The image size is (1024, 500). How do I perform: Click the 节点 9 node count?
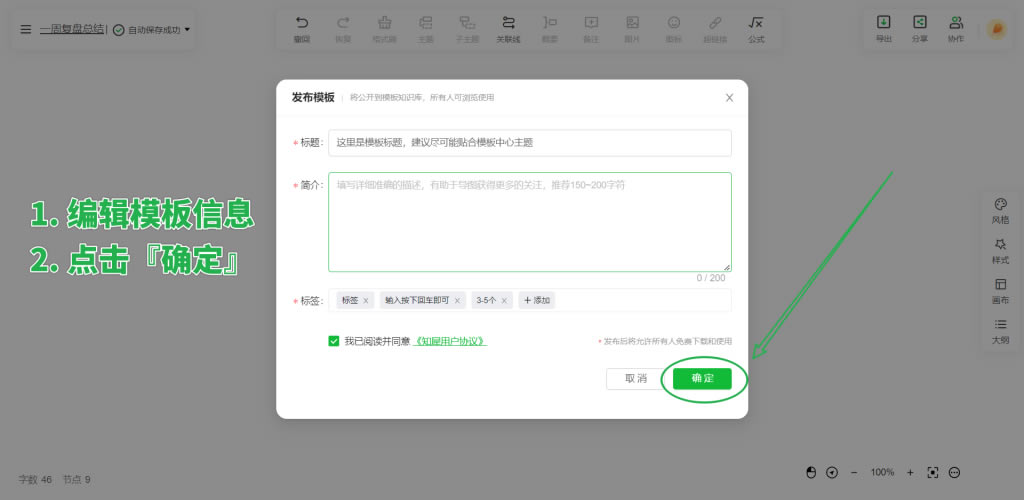[x=76, y=480]
